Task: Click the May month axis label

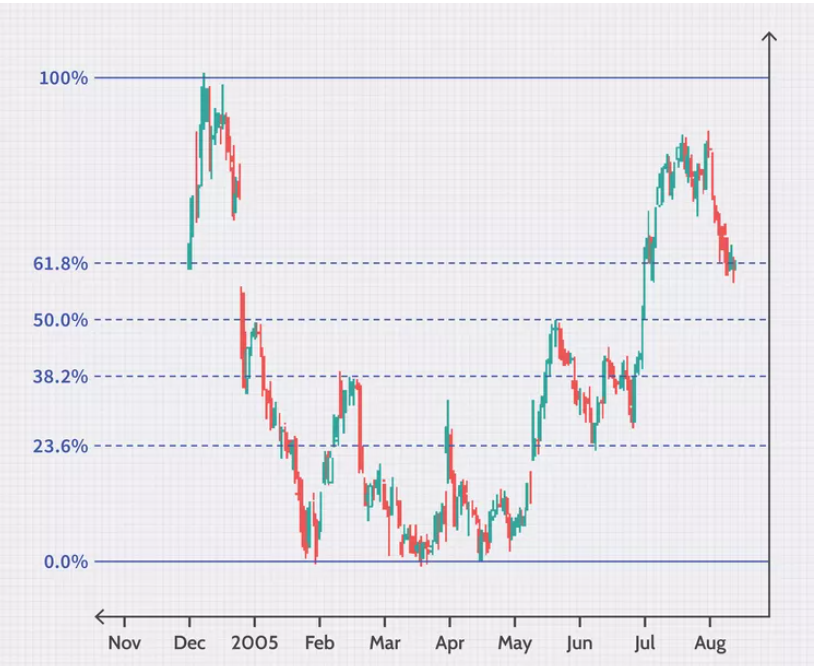Action: tap(515, 644)
